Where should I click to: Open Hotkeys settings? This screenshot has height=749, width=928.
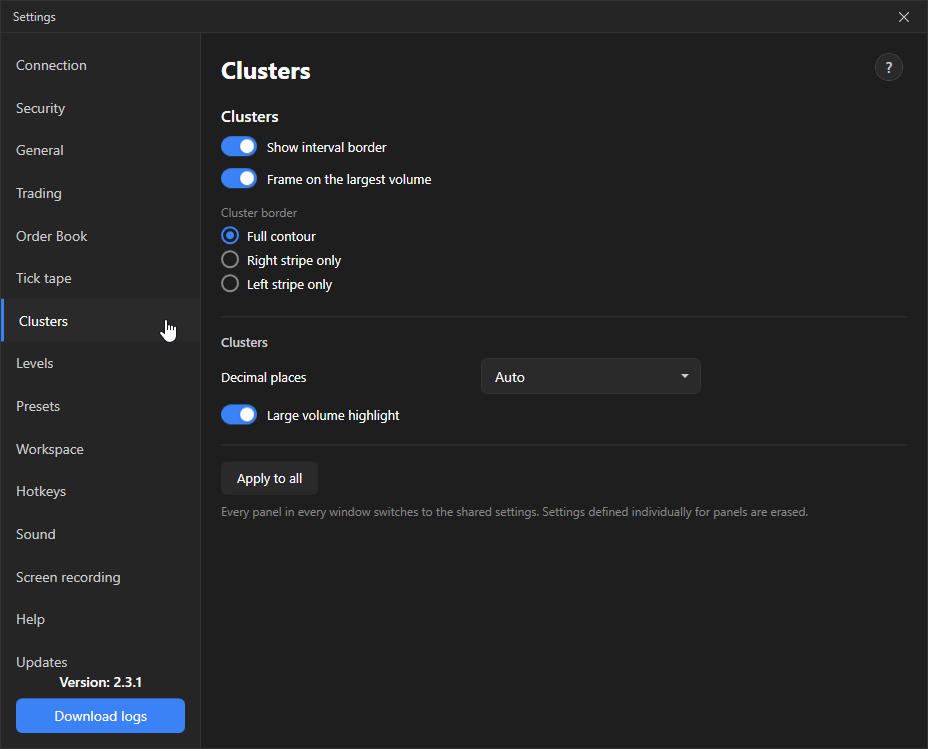(x=101, y=491)
